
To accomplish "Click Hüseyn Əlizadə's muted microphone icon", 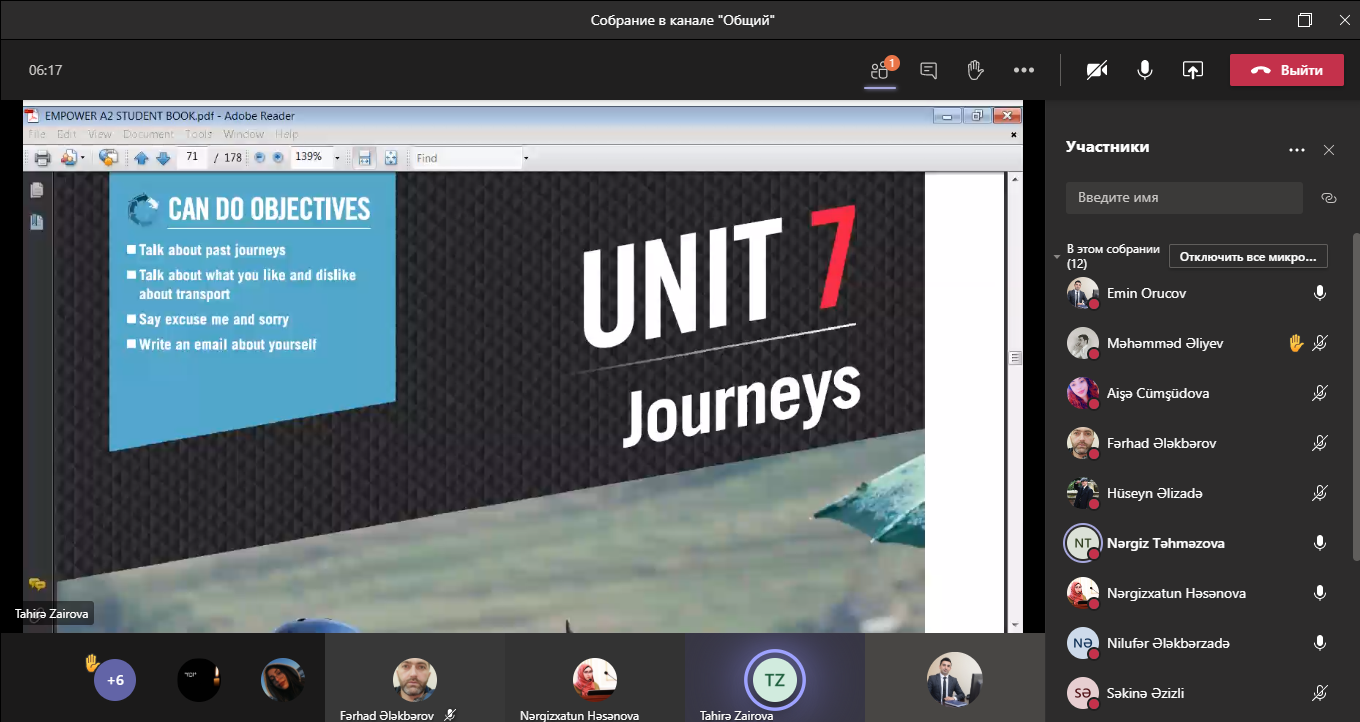I will [1320, 493].
